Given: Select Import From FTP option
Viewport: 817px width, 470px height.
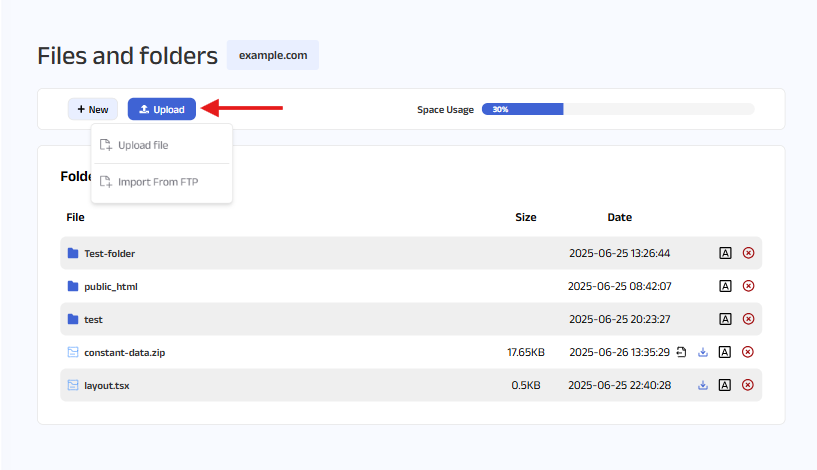Looking at the screenshot, I should pyautogui.click(x=156, y=182).
